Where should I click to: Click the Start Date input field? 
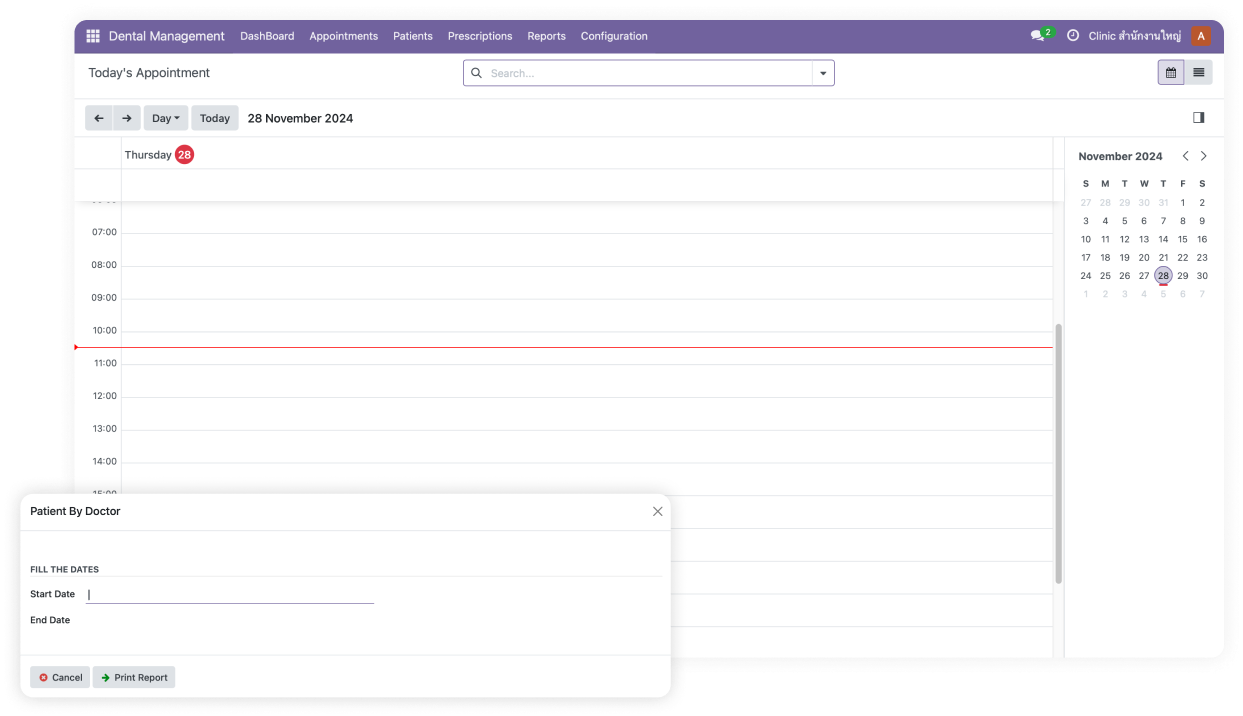coord(230,594)
